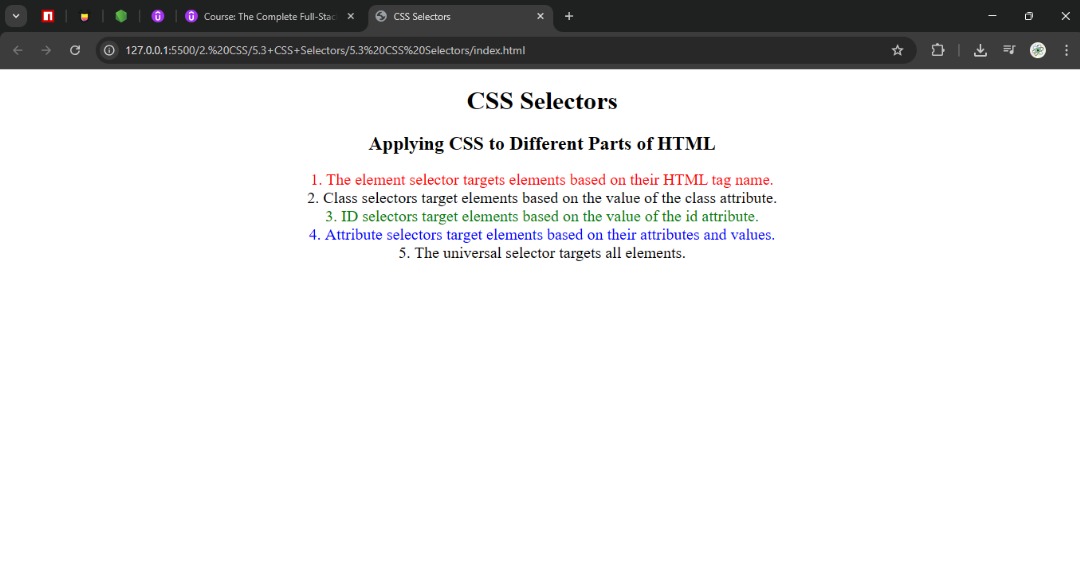This screenshot has height=573, width=1080.
Task: View site information icon in address bar
Action: click(109, 50)
